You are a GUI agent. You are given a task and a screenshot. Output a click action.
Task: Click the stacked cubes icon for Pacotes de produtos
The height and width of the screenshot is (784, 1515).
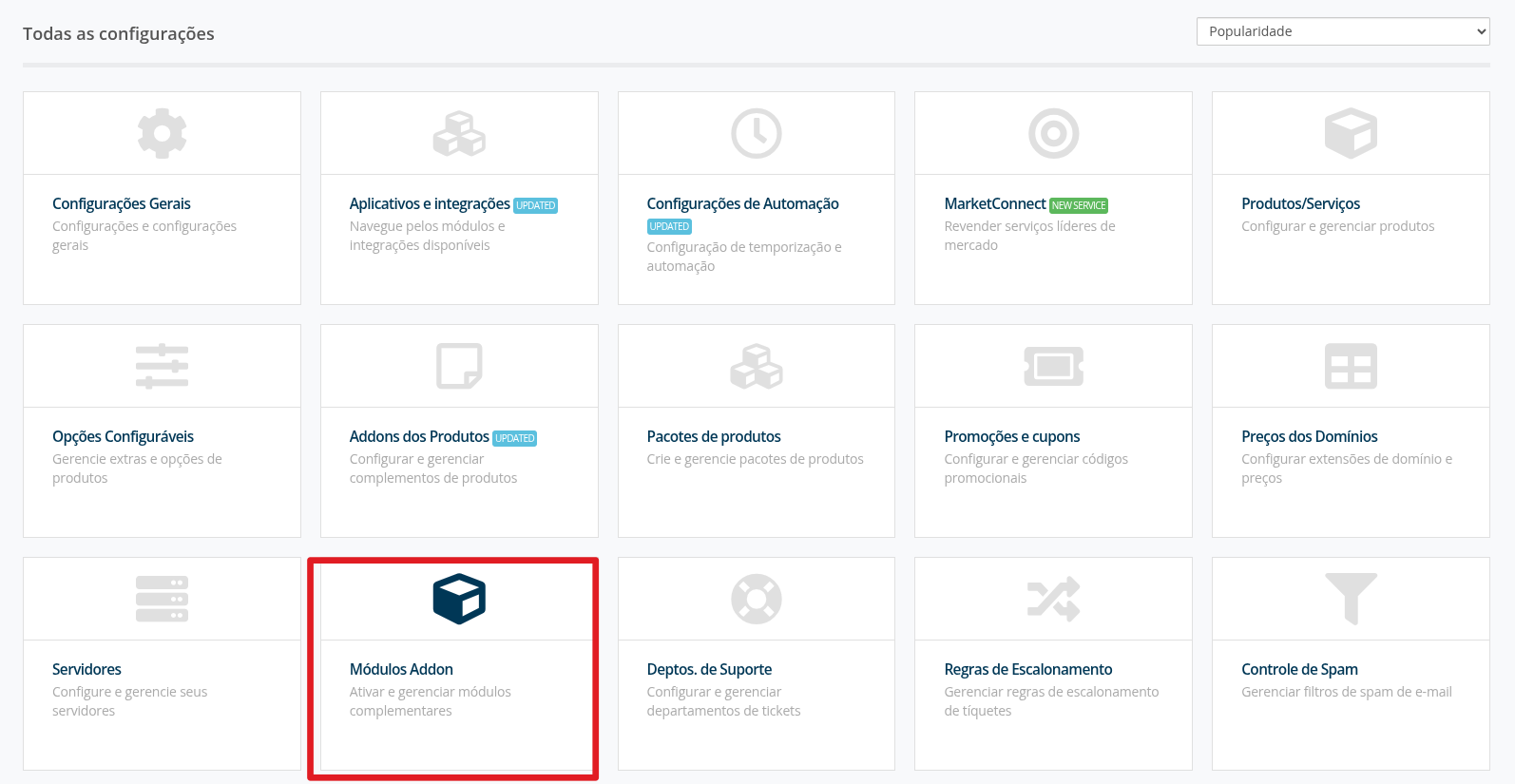pos(756,366)
